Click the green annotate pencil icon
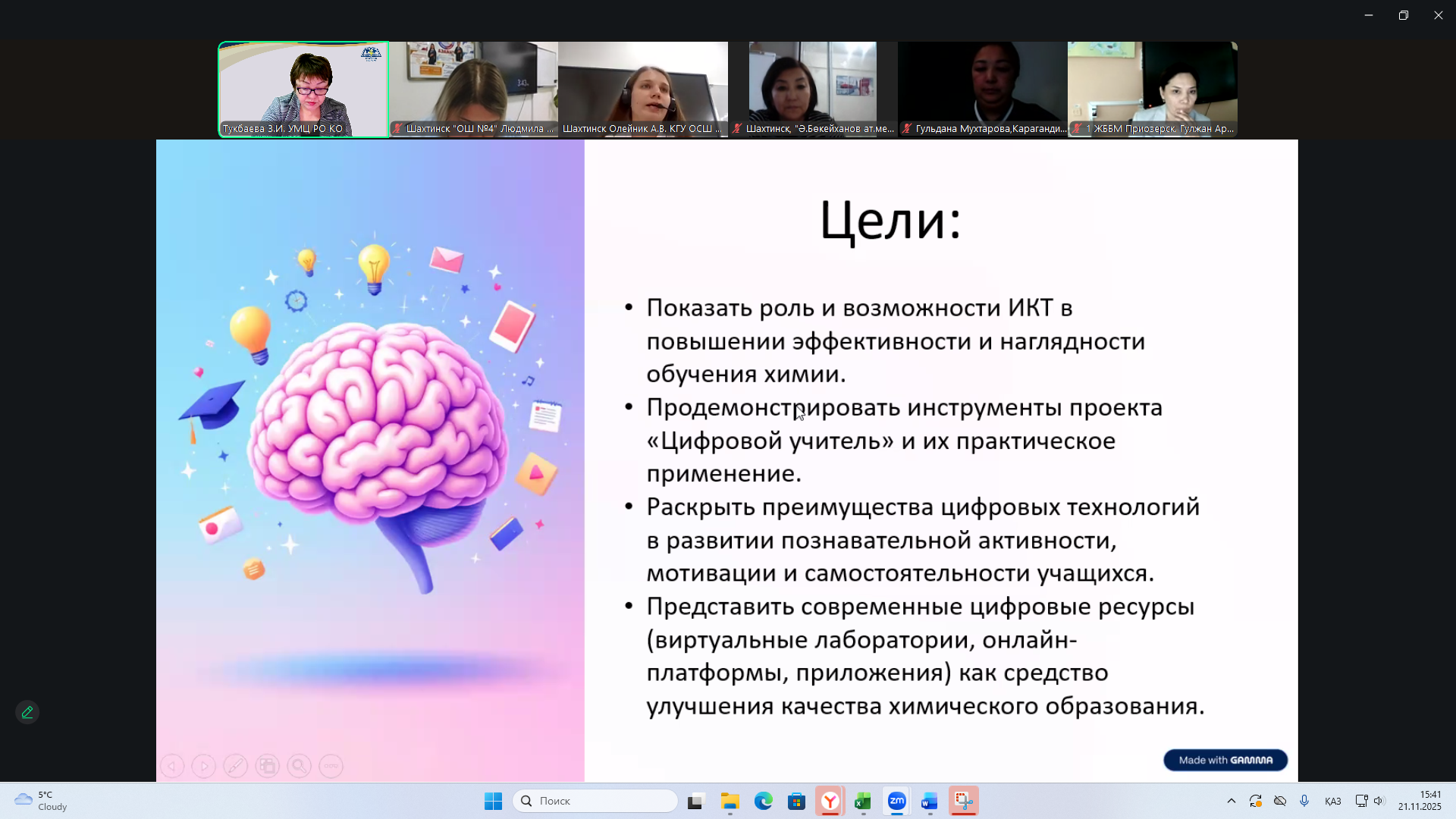 tap(27, 712)
